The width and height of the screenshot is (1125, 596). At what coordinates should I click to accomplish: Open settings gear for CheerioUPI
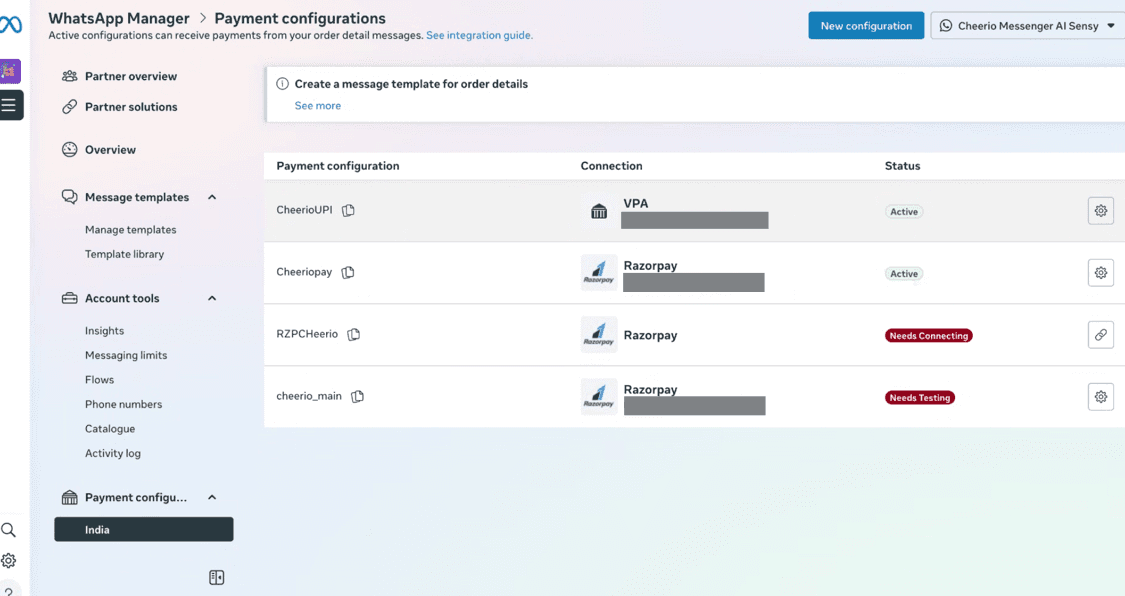coord(1100,211)
